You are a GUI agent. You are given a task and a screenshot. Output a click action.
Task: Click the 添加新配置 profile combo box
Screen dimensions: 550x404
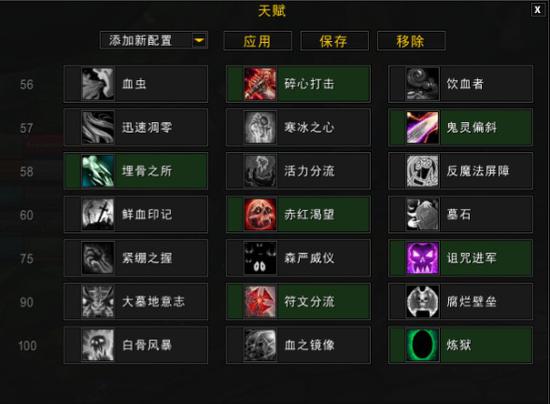point(154,40)
